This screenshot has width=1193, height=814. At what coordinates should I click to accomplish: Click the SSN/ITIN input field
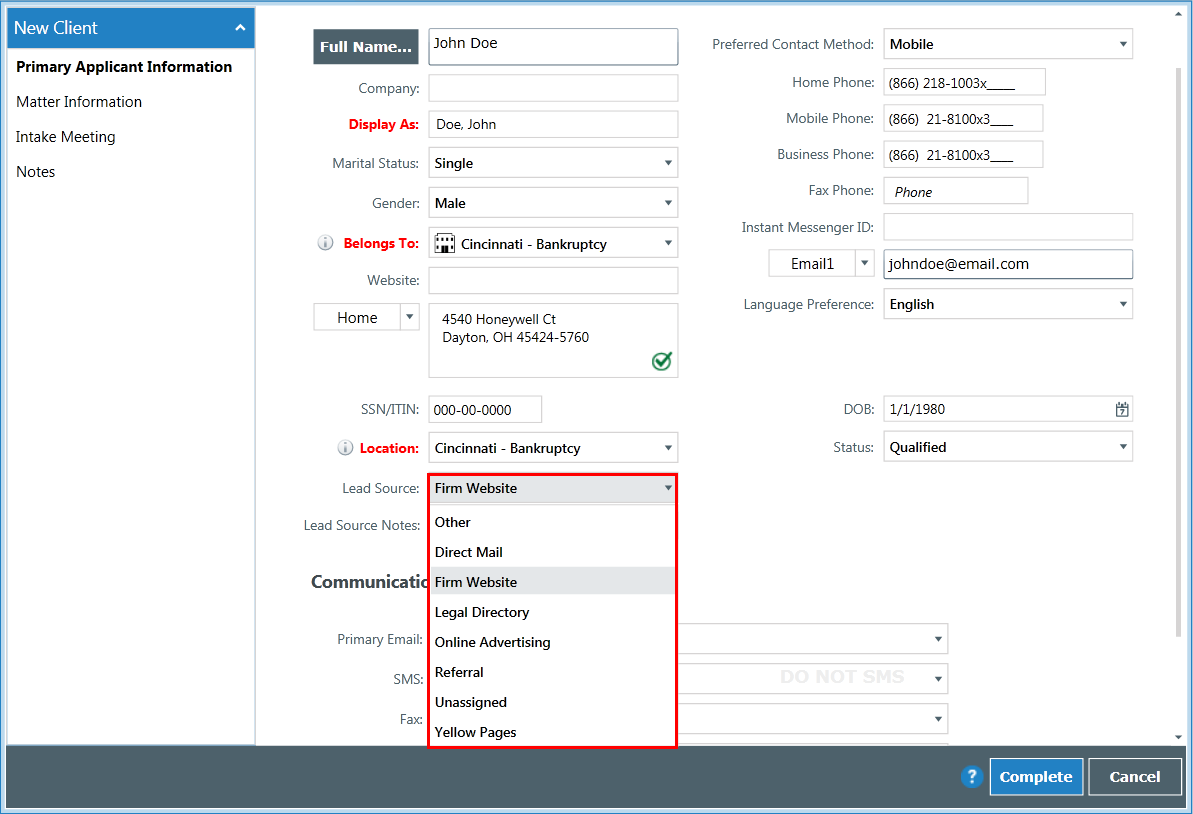tap(485, 409)
